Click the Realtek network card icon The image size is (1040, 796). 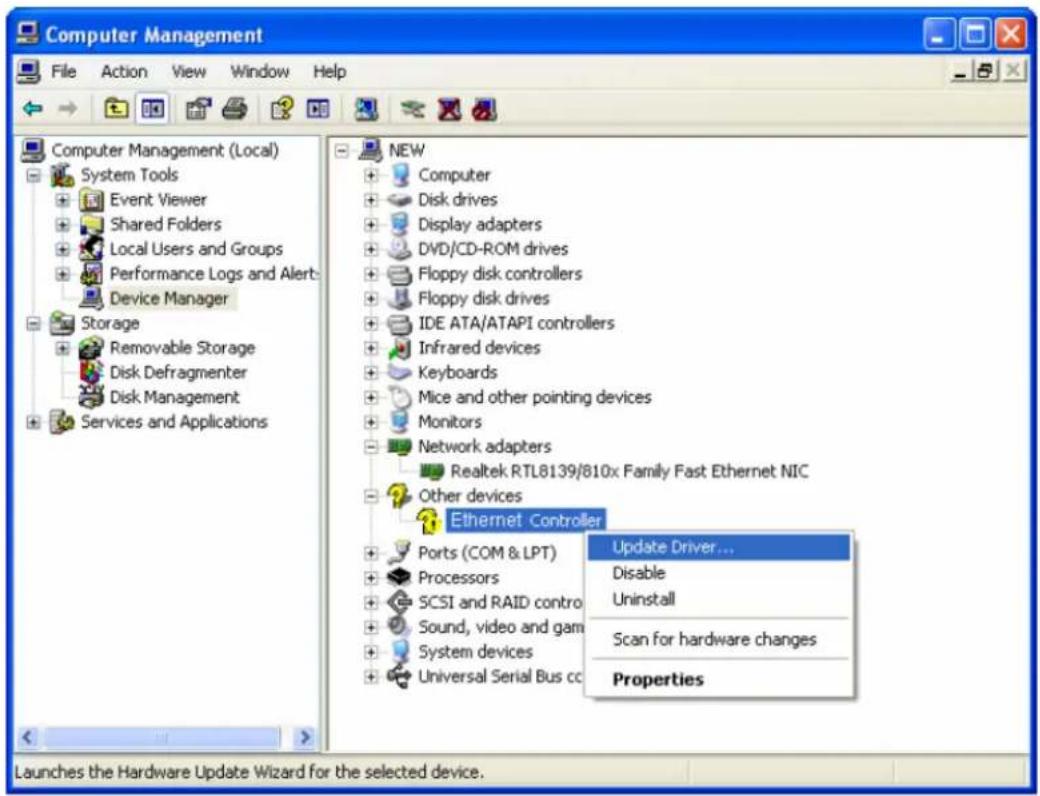pyautogui.click(x=431, y=472)
